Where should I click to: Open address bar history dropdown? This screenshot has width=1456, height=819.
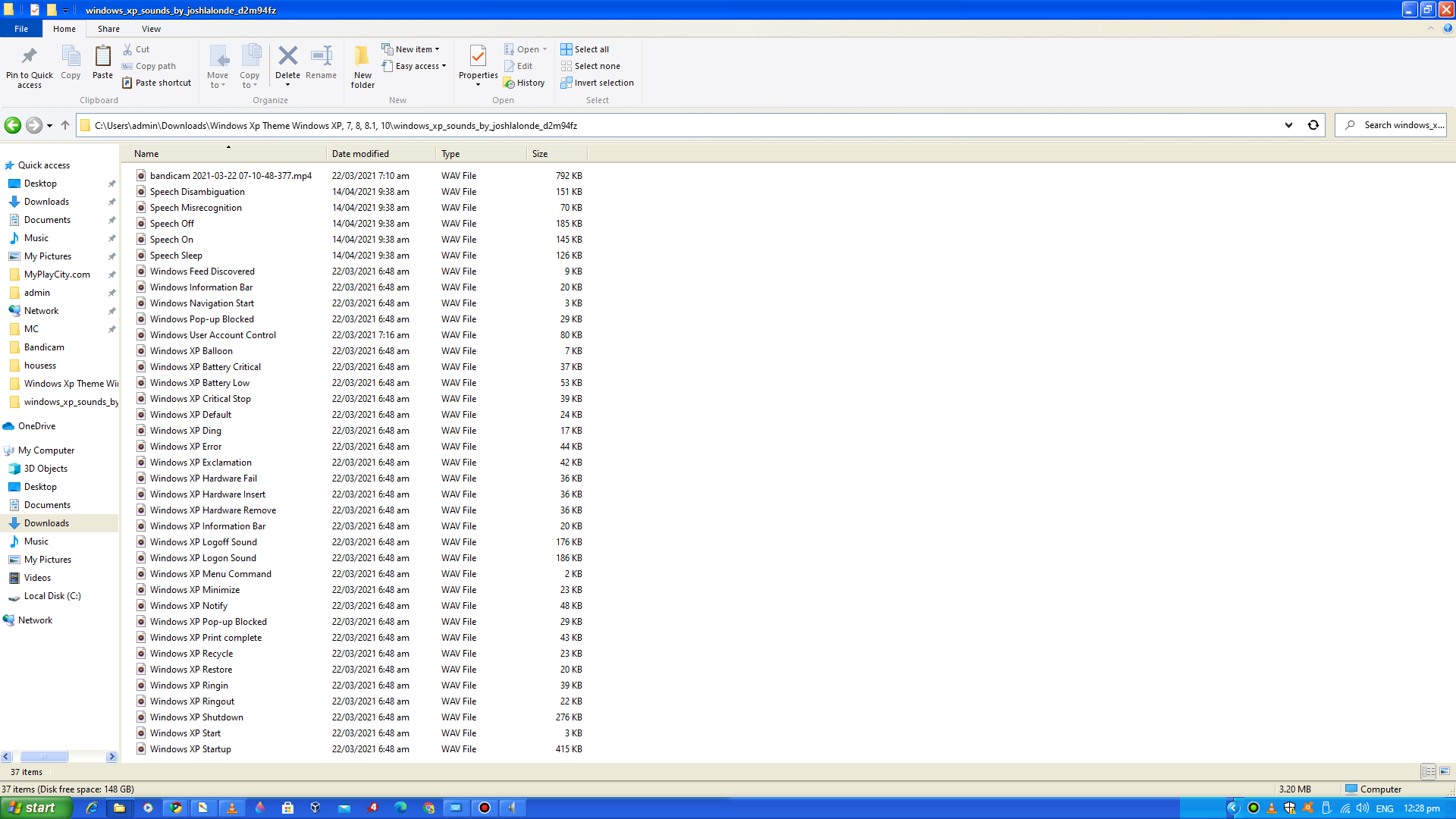[1288, 125]
